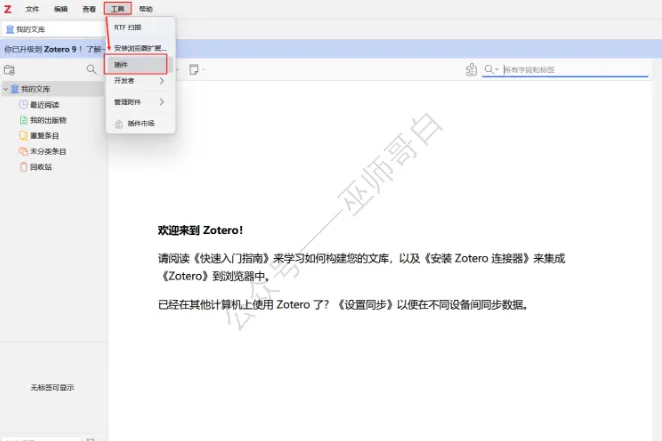
Task: Select the 我的文库 tab
Action: [x=53, y=29]
